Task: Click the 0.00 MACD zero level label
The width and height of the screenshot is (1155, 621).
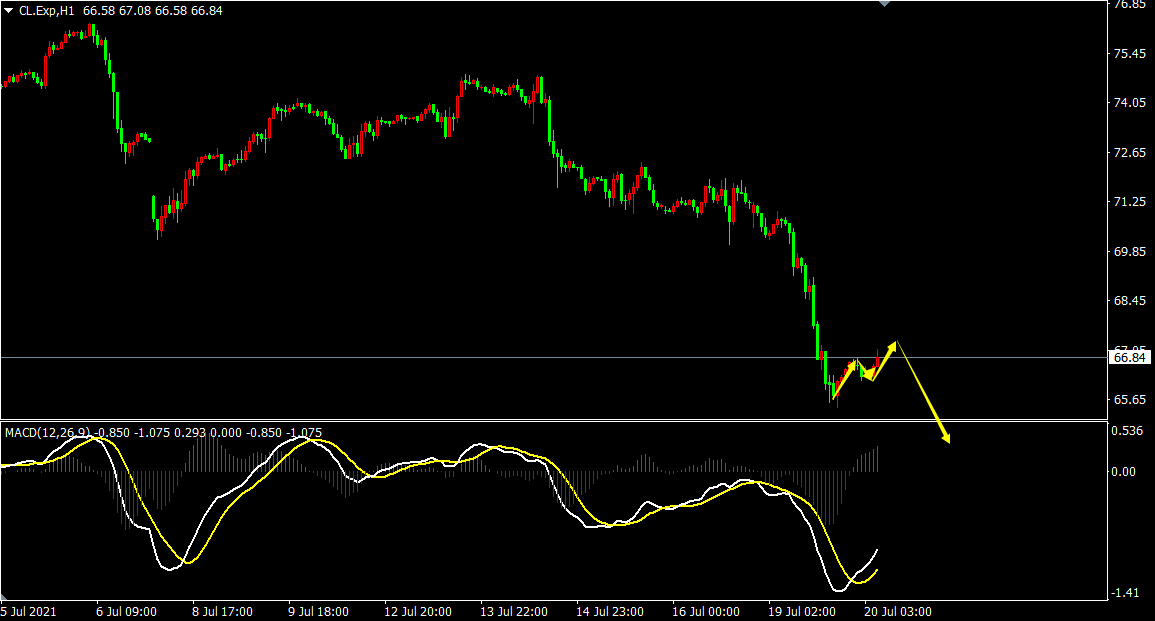Action: click(x=1124, y=471)
